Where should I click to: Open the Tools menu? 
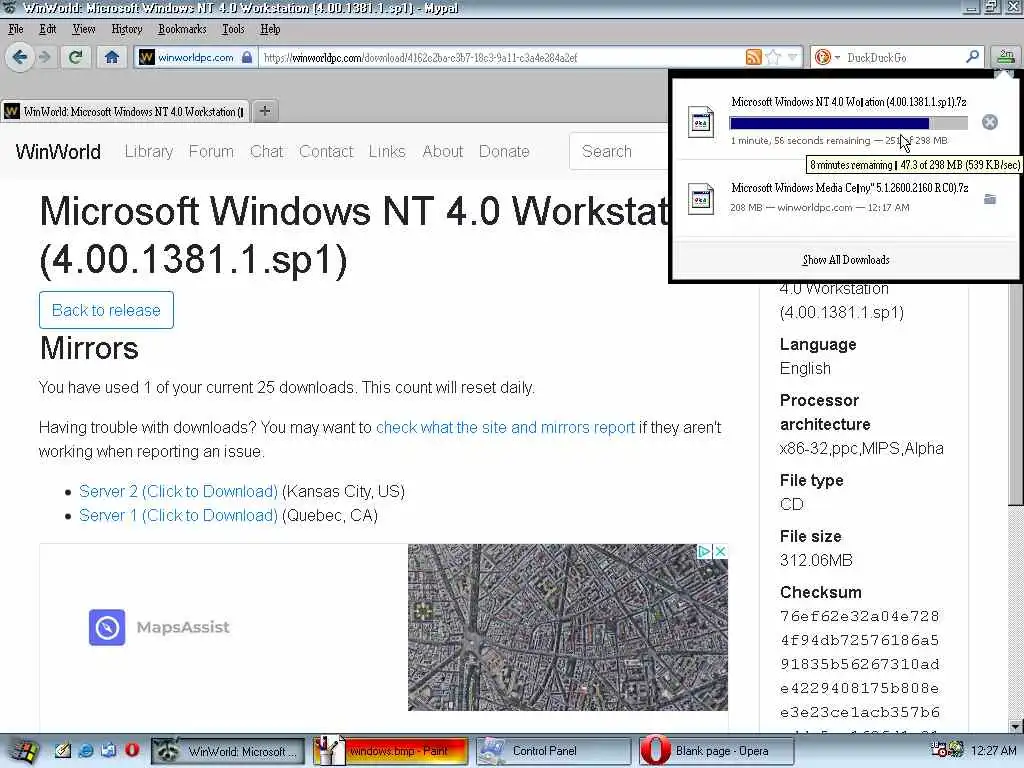(x=233, y=29)
